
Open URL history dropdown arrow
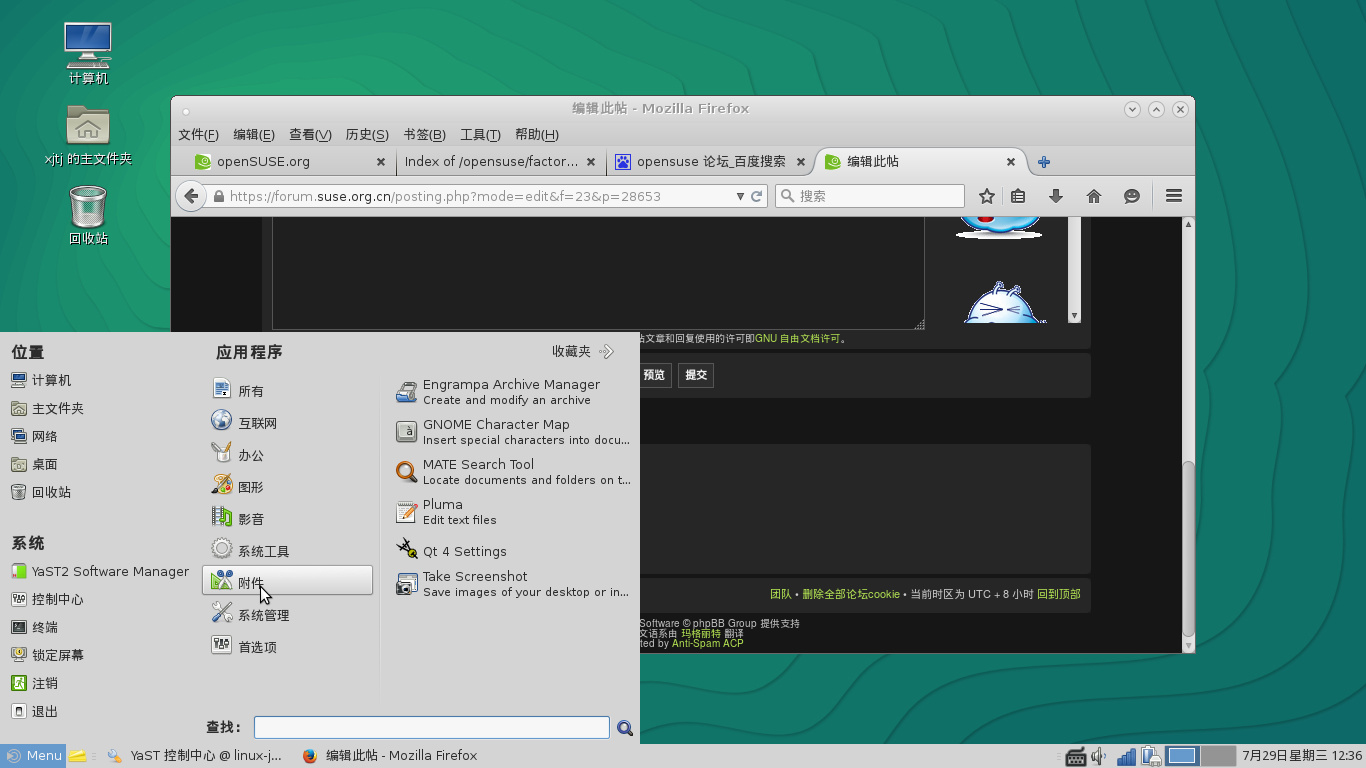point(740,196)
